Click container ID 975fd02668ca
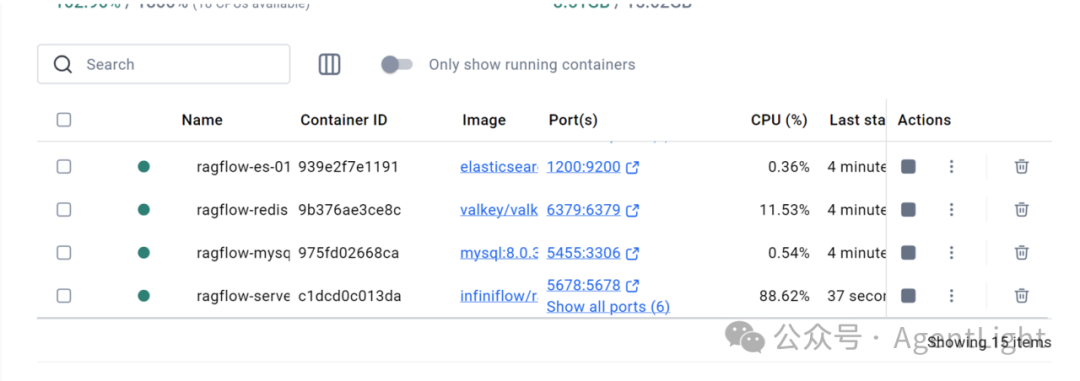 [349, 253]
